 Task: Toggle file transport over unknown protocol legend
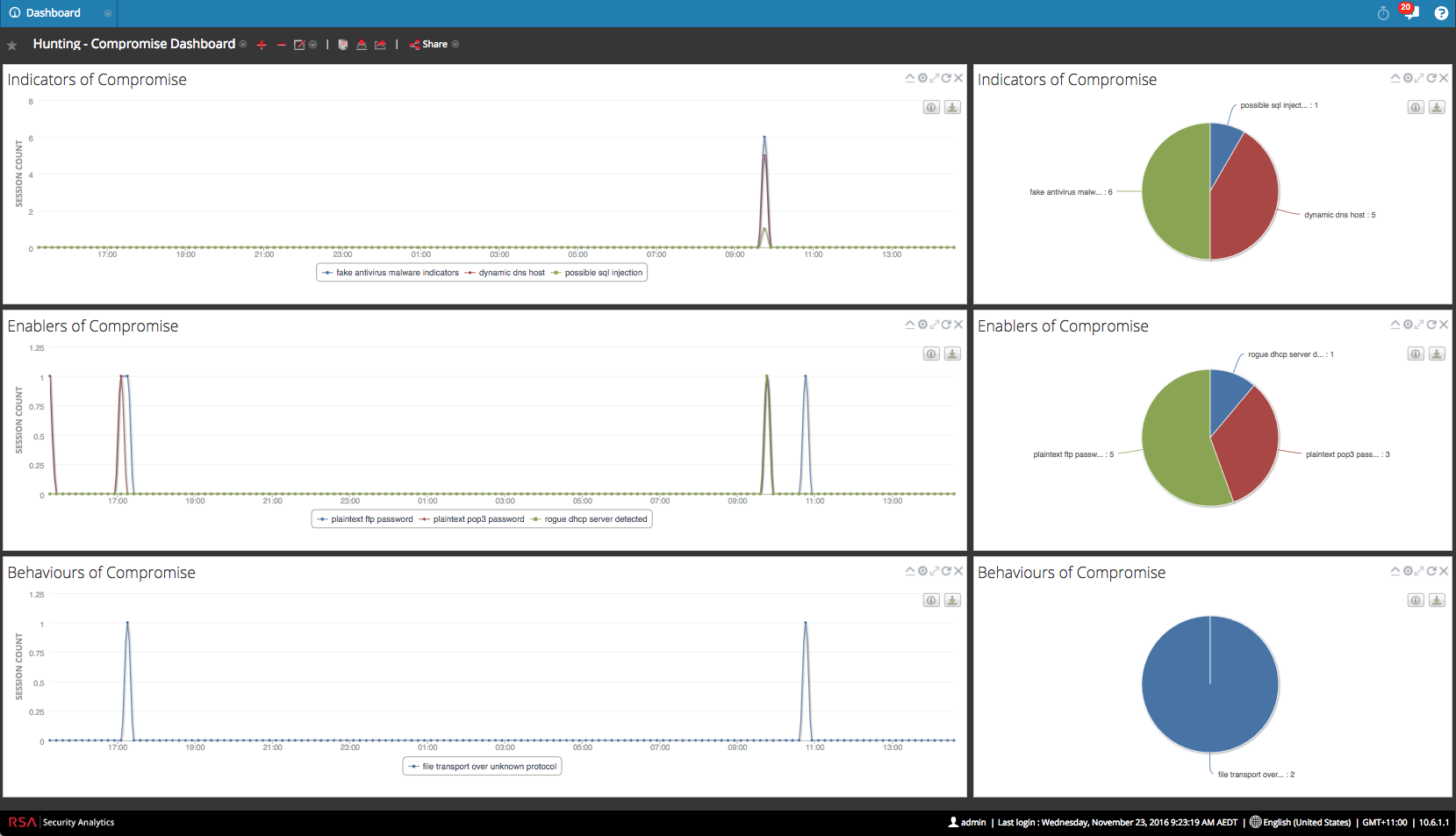tap(483, 767)
